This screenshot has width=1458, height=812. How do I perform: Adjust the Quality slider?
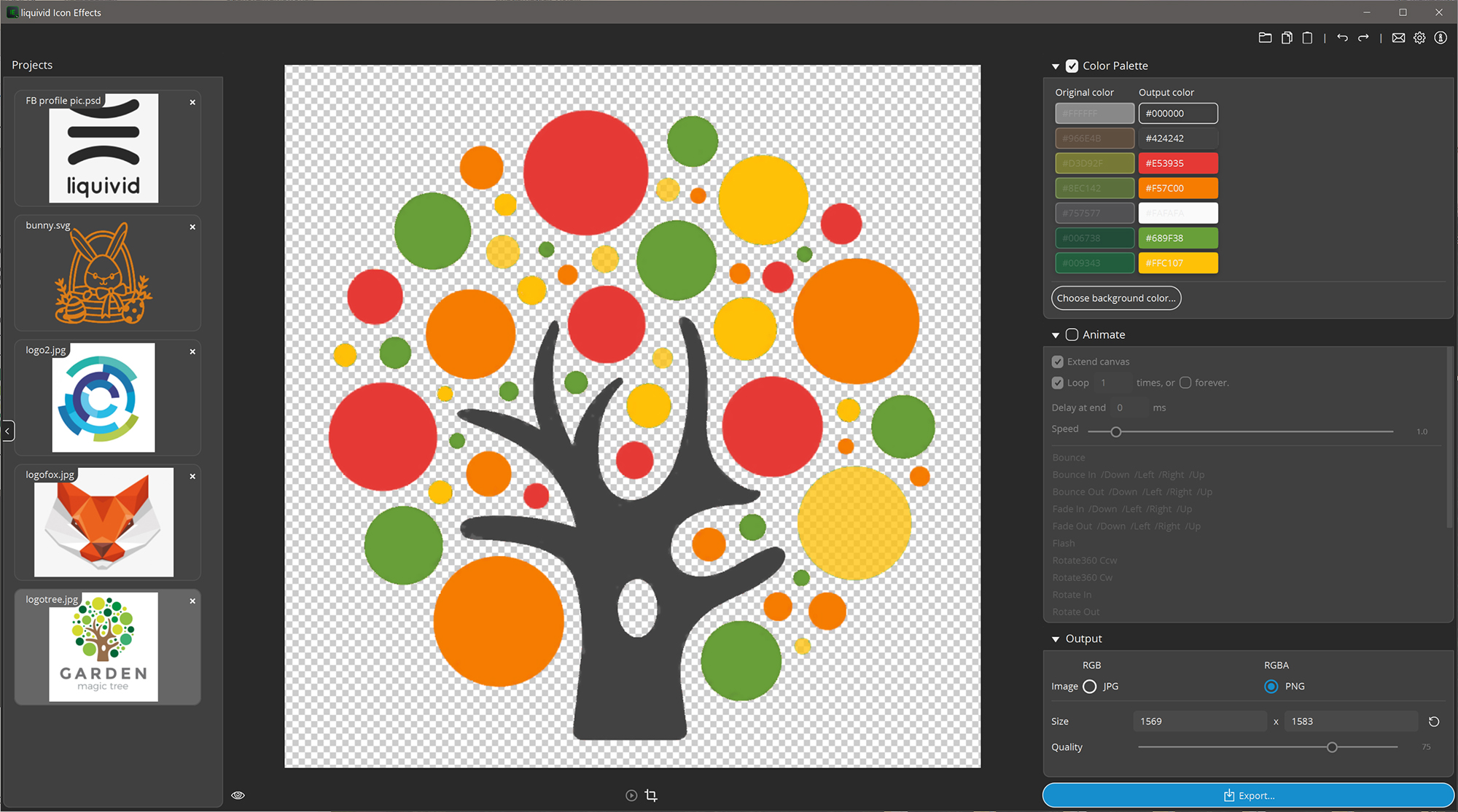[x=1332, y=746]
